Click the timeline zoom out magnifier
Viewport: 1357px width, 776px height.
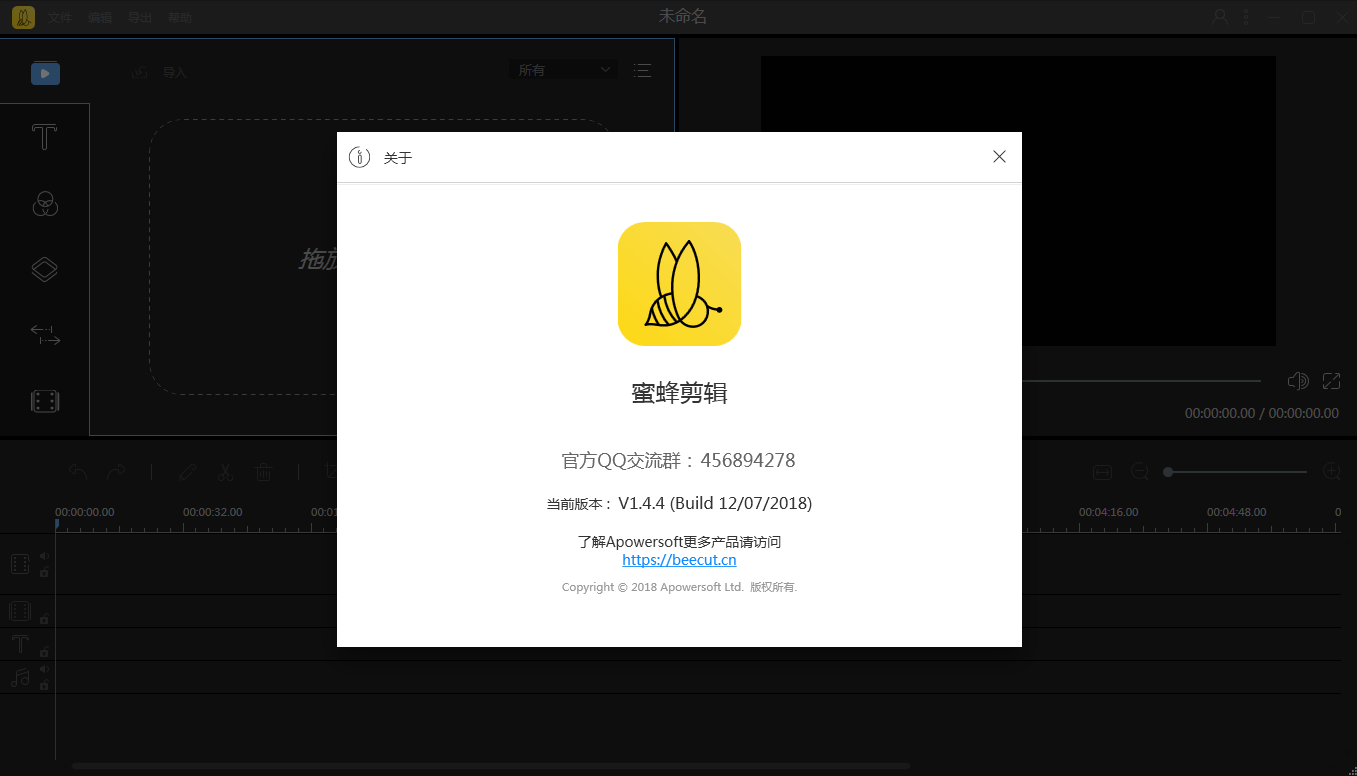coord(1140,472)
